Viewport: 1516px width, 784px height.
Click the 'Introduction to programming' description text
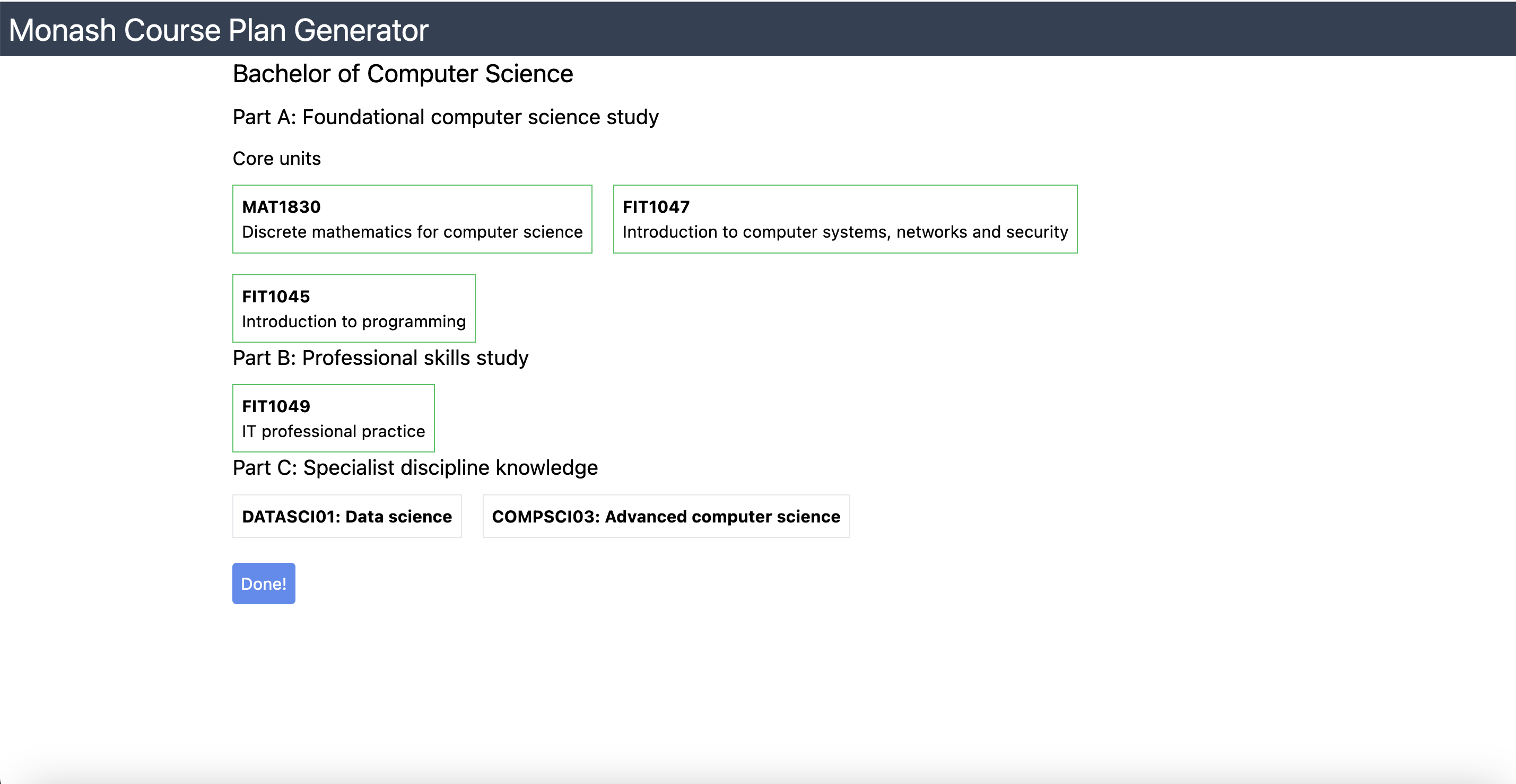pyautogui.click(x=354, y=321)
